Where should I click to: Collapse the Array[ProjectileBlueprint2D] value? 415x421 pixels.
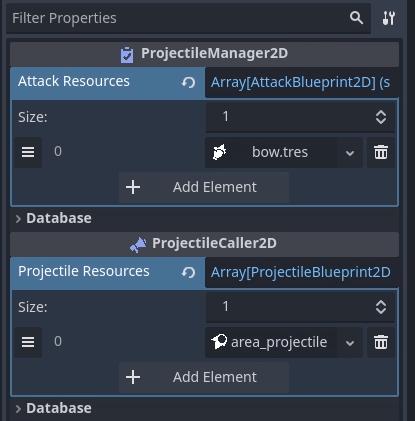(x=302, y=272)
